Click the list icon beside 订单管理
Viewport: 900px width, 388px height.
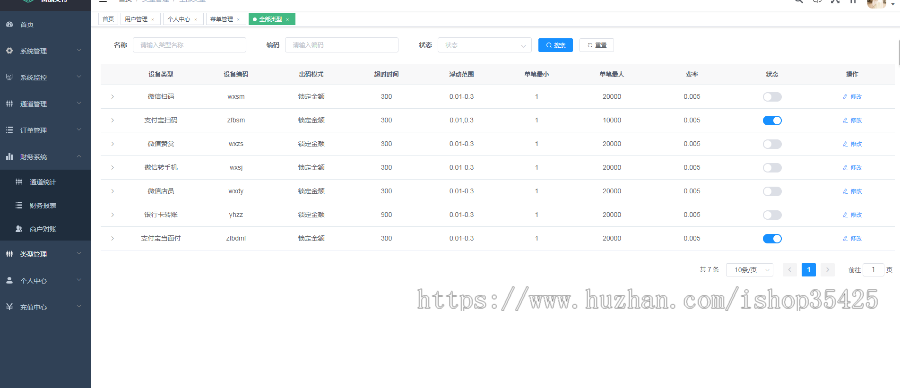[9, 130]
